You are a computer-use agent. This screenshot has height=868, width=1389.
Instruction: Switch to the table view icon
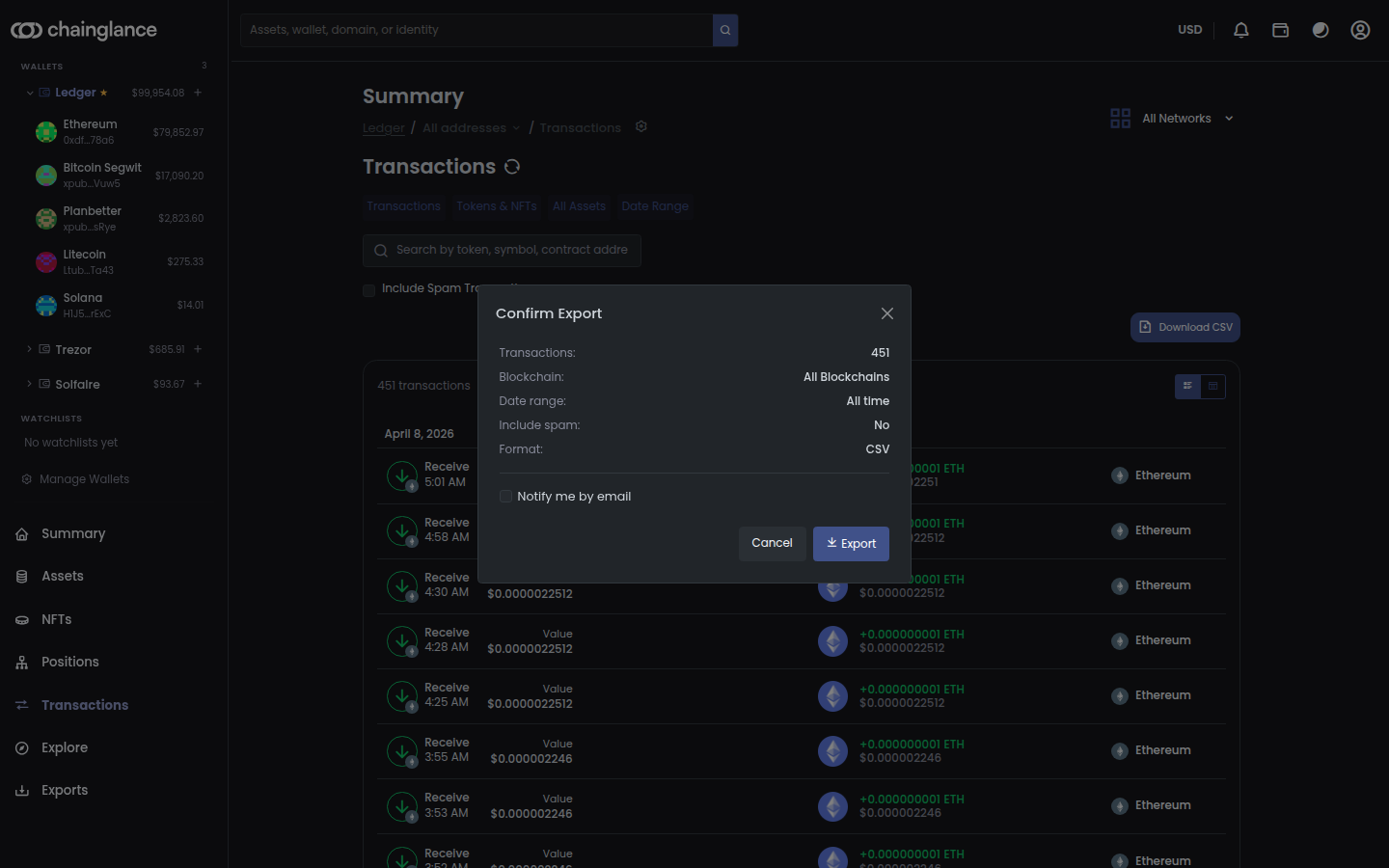click(1213, 386)
